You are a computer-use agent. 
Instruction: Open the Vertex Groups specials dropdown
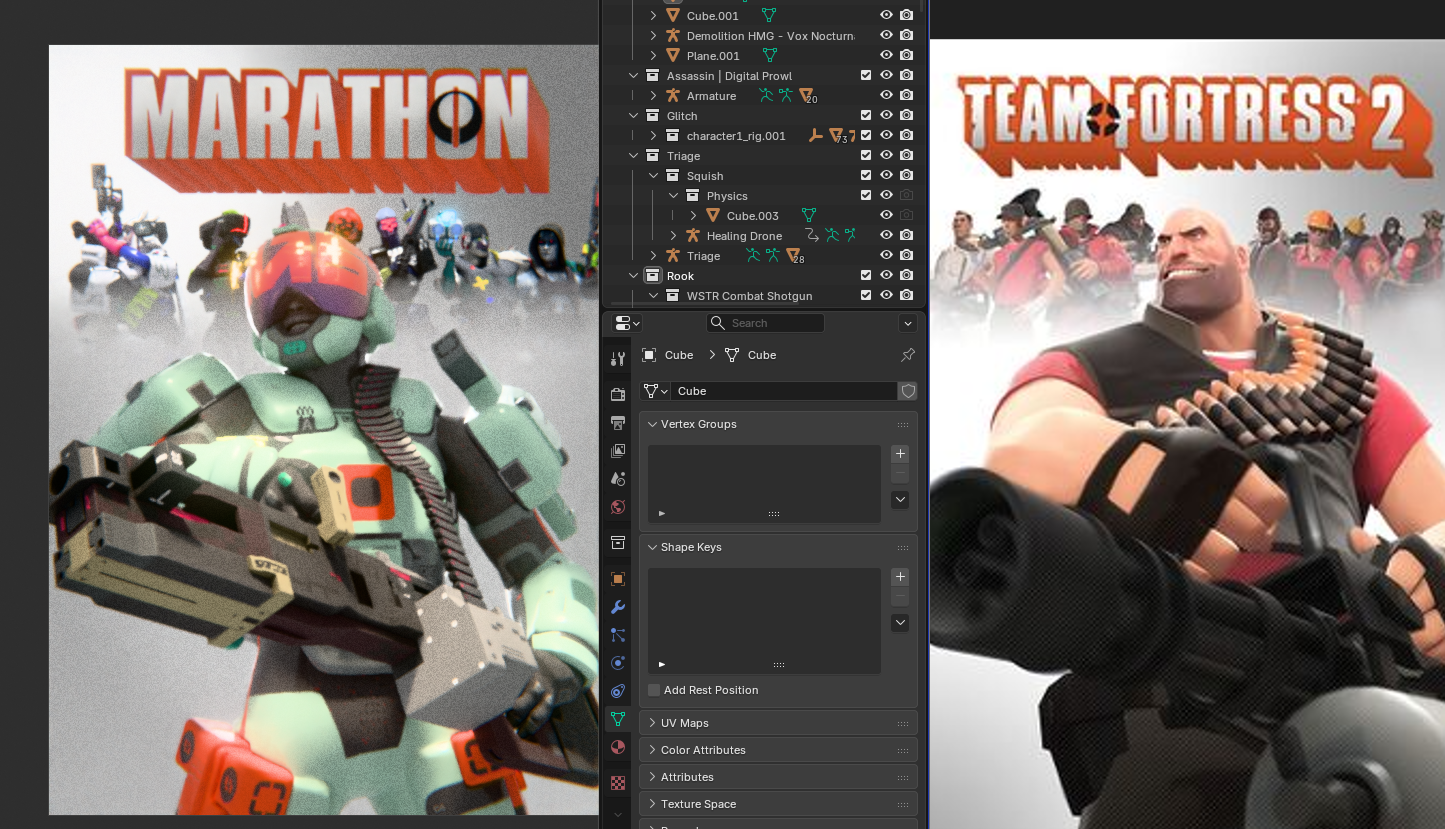[900, 499]
